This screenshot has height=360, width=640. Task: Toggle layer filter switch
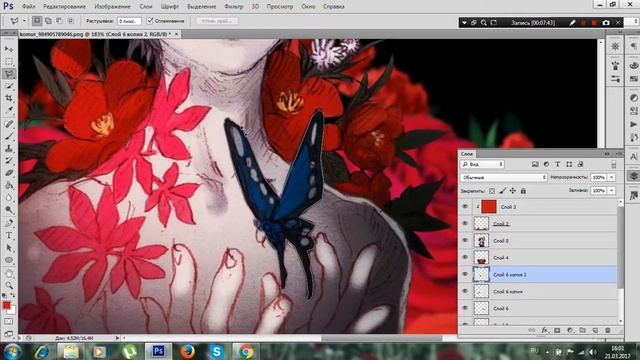click(x=613, y=164)
